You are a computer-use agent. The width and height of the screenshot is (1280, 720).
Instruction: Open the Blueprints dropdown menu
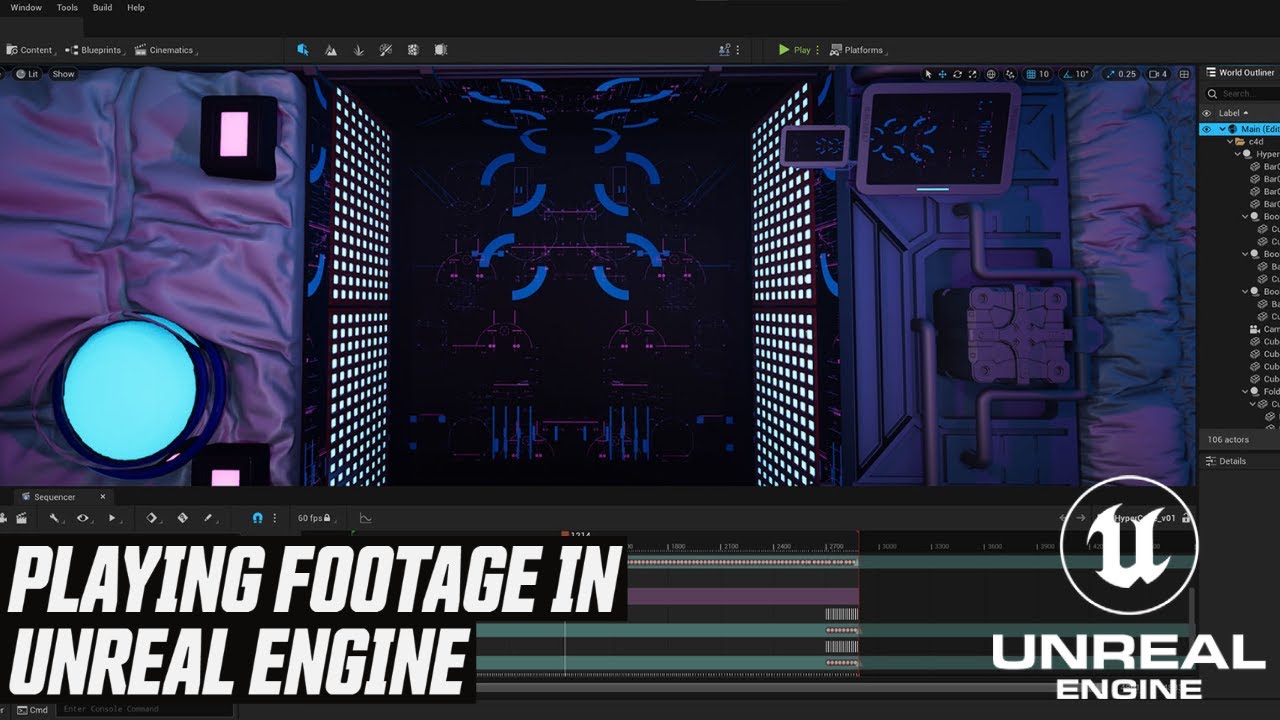pyautogui.click(x=95, y=50)
